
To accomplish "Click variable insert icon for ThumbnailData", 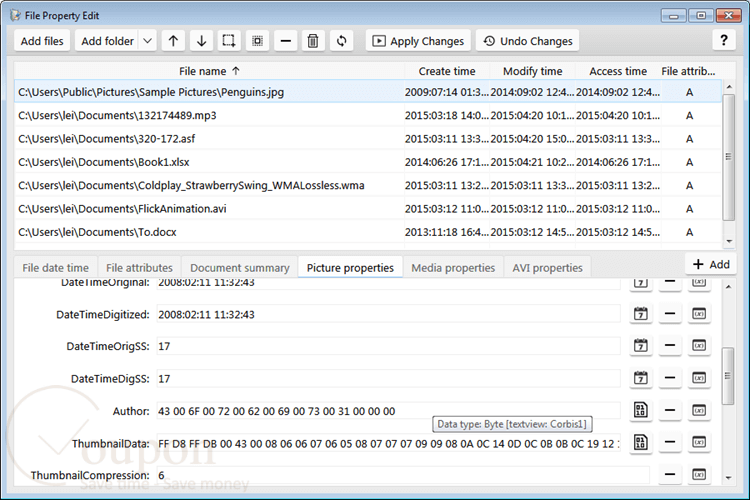I will click(699, 442).
